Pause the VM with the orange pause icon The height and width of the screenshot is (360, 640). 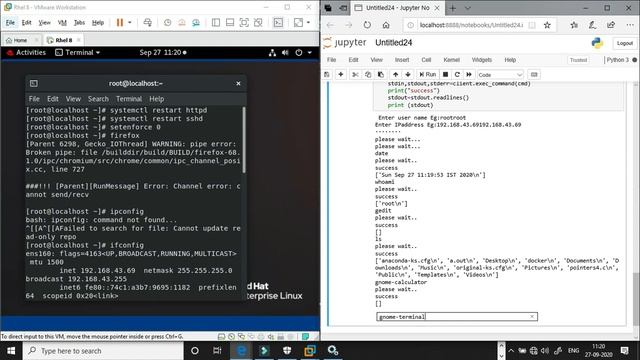pos(120,22)
